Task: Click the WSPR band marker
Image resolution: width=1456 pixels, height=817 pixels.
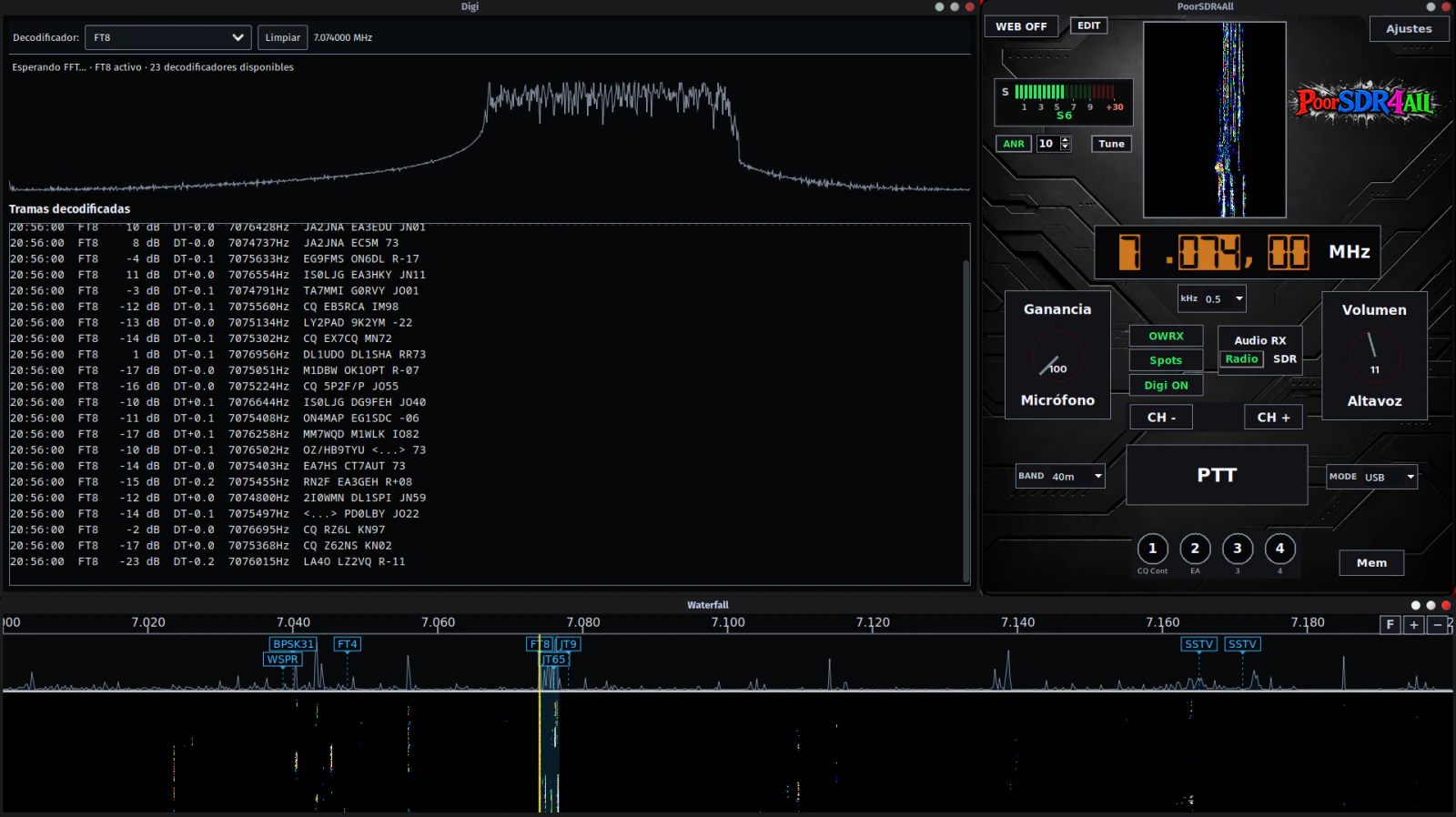Action: pos(282,660)
